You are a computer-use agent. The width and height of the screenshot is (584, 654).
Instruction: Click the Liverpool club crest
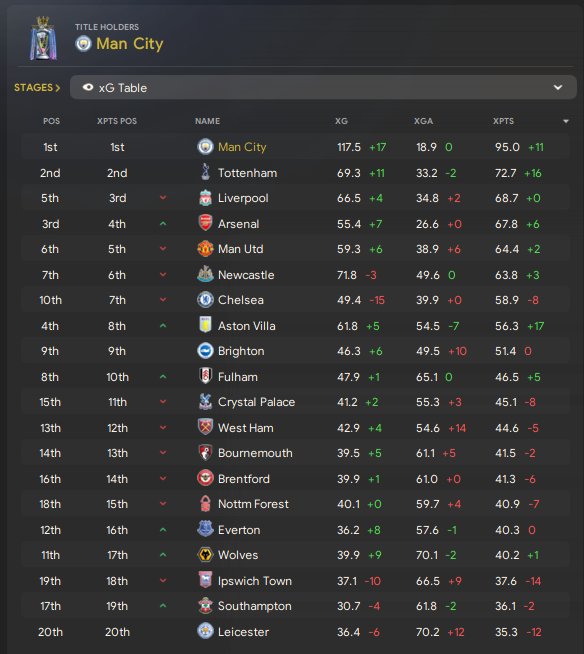pyautogui.click(x=205, y=198)
